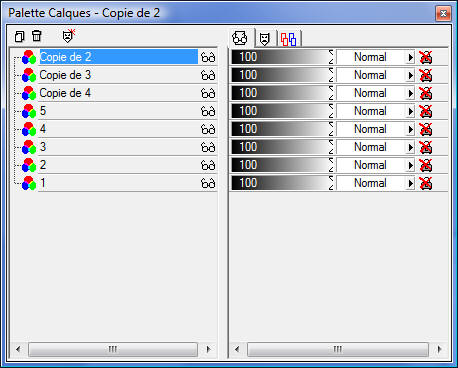458x368 pixels.
Task: Toggle transparency lock on Copie de 2
Action: [426, 57]
